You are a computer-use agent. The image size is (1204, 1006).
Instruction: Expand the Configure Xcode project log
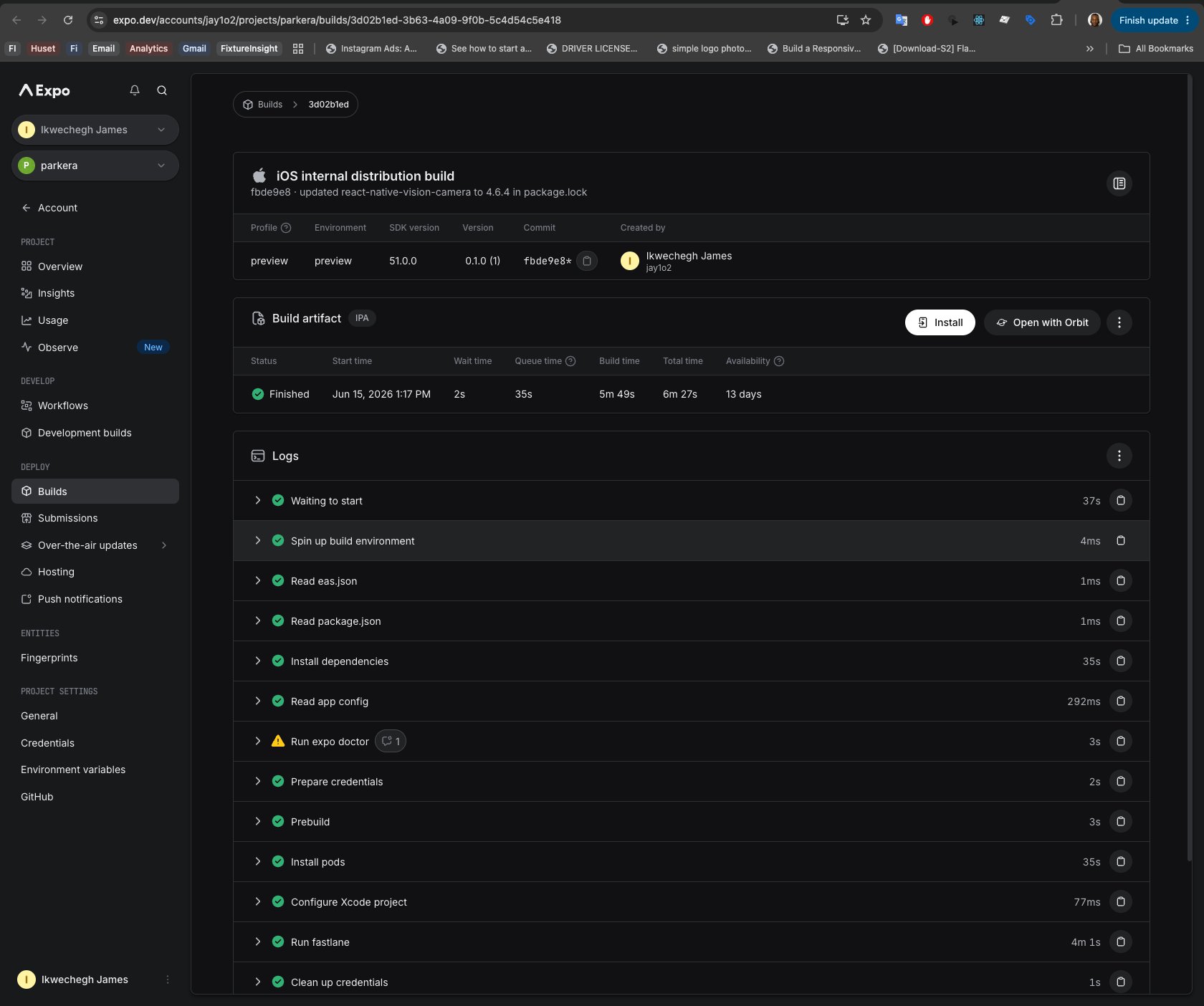(x=258, y=902)
